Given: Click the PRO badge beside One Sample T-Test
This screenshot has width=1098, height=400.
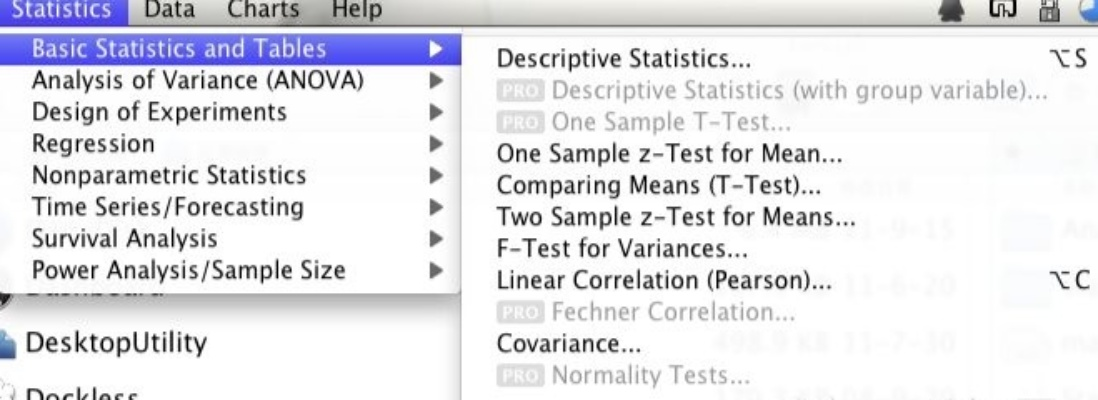Looking at the screenshot, I should (520, 123).
